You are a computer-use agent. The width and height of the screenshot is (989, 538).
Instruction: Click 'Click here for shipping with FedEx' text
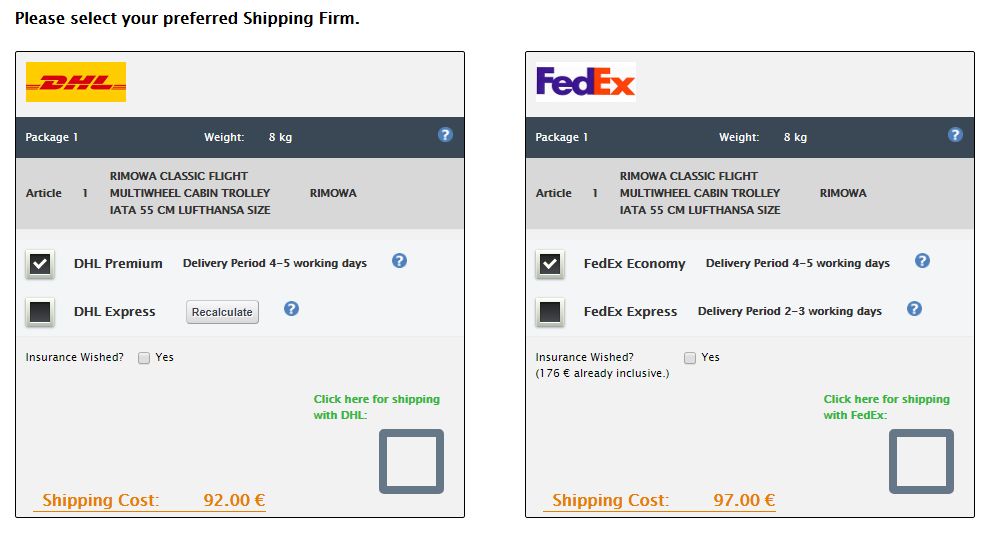pyautogui.click(x=886, y=407)
